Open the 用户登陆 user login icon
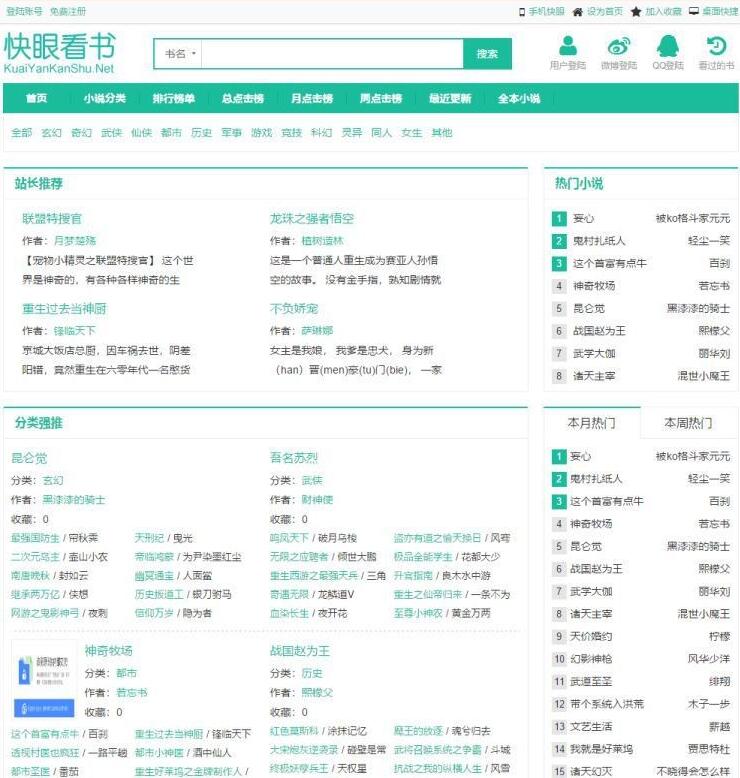 568,46
